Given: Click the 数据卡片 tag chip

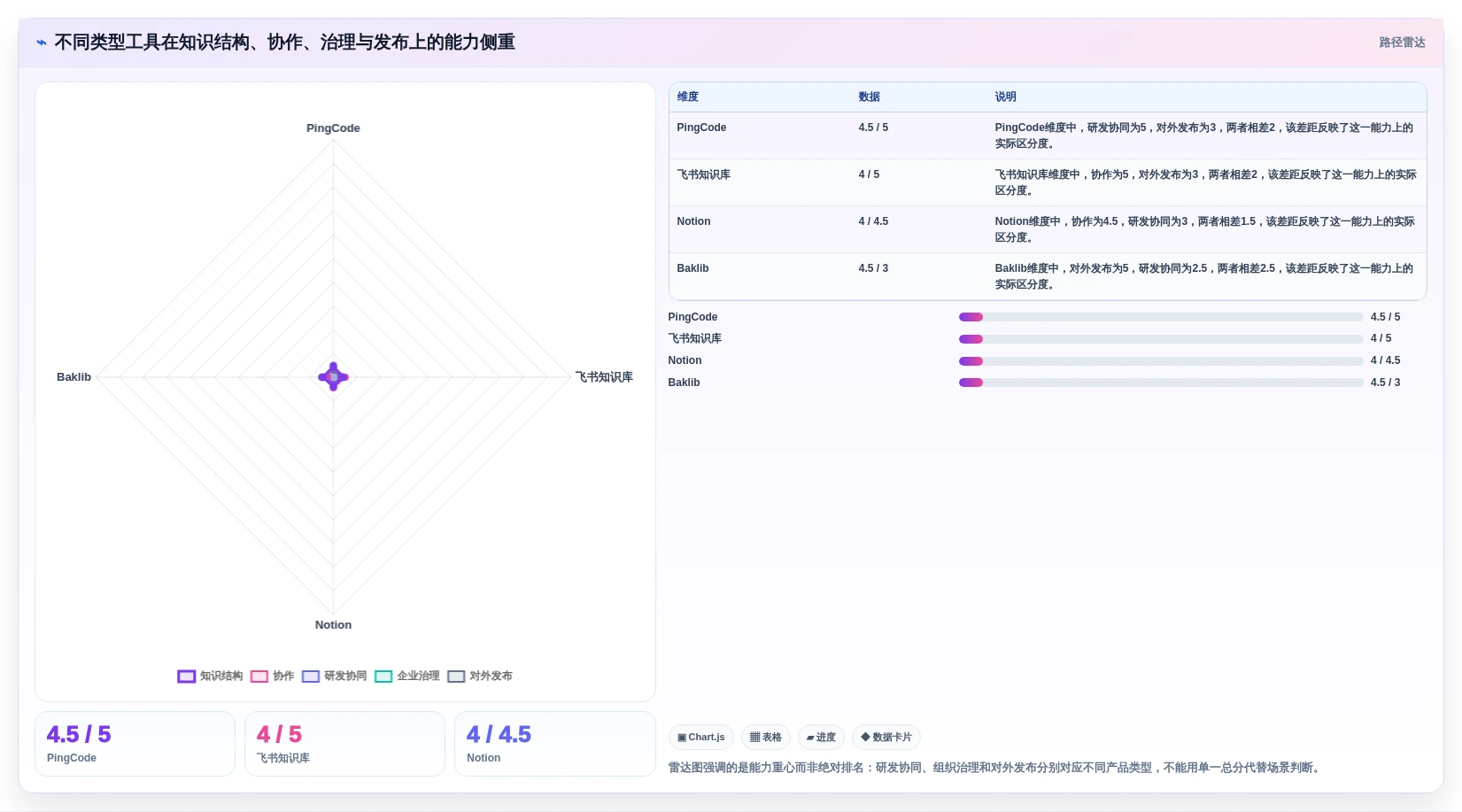Looking at the screenshot, I should 886,737.
